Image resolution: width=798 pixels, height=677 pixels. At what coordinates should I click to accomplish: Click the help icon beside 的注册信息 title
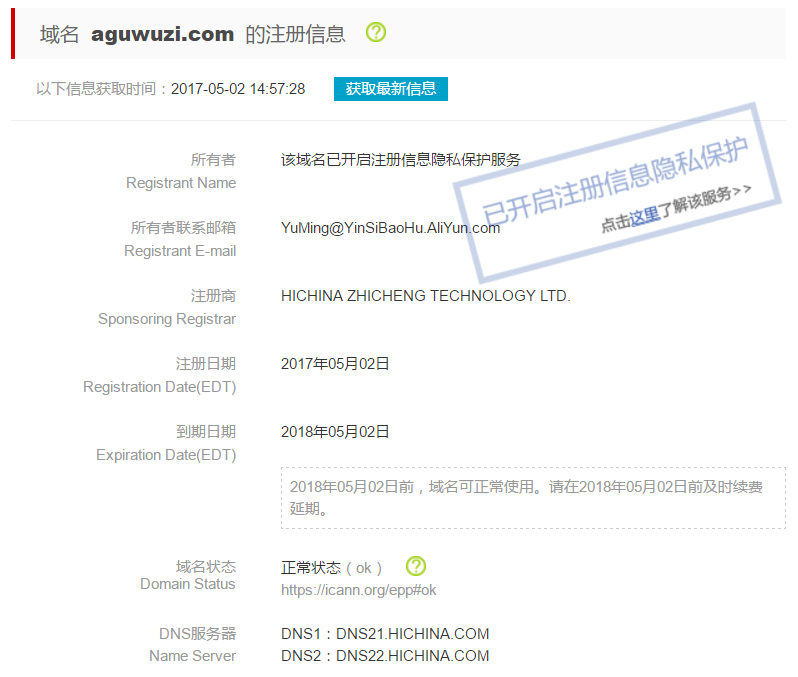(x=376, y=33)
